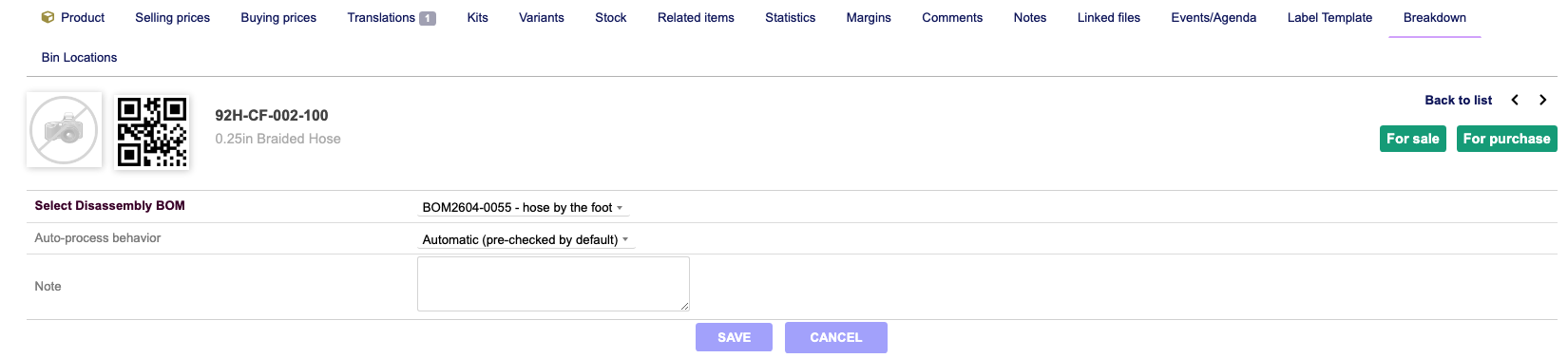Switch to the Variants tab

tap(541, 17)
